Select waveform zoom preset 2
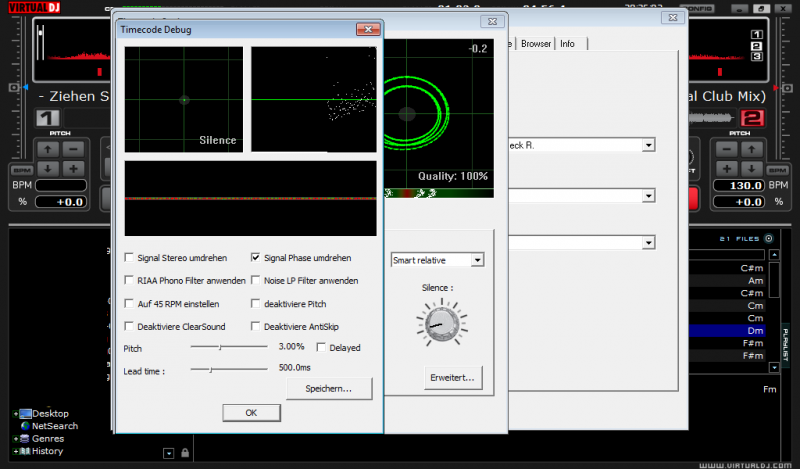The height and width of the screenshot is (469, 800). pos(757,46)
